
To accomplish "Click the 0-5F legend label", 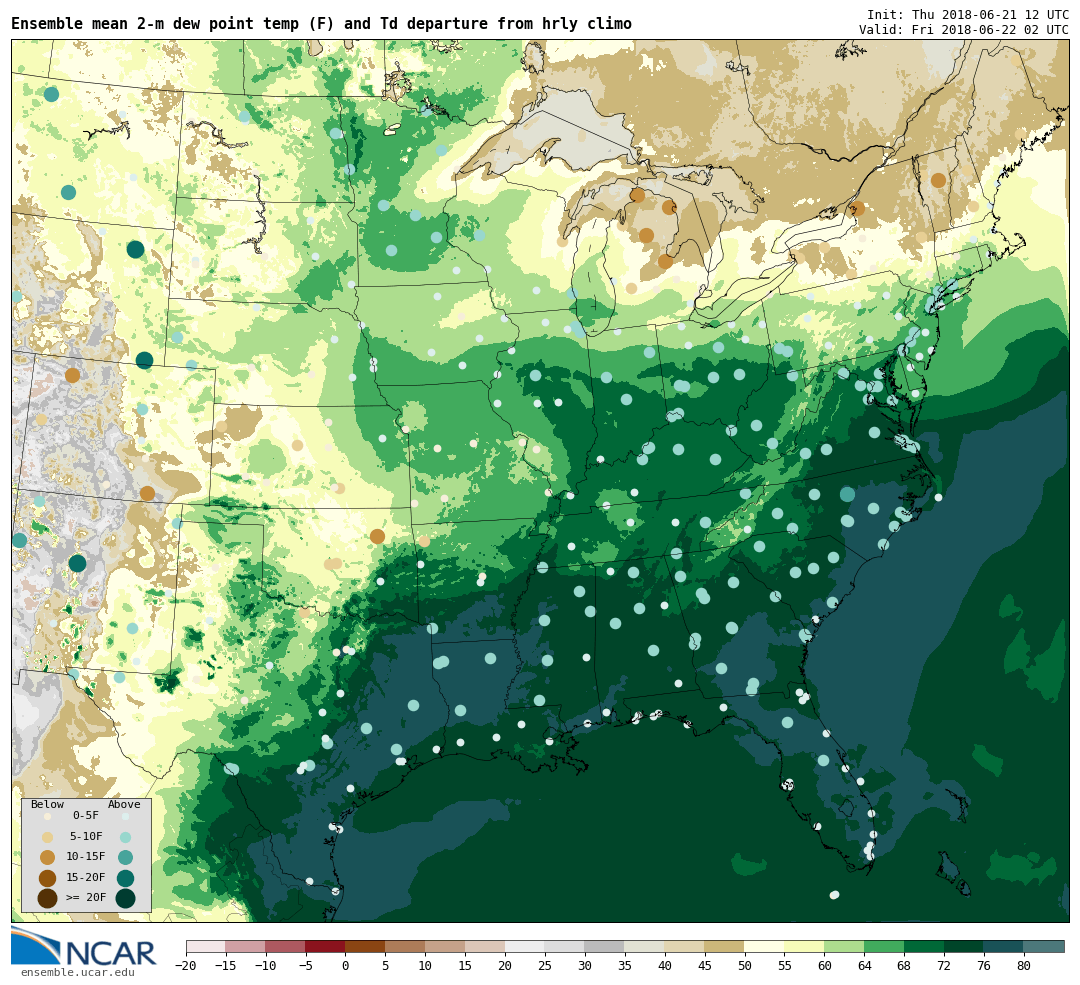I will point(86,816).
